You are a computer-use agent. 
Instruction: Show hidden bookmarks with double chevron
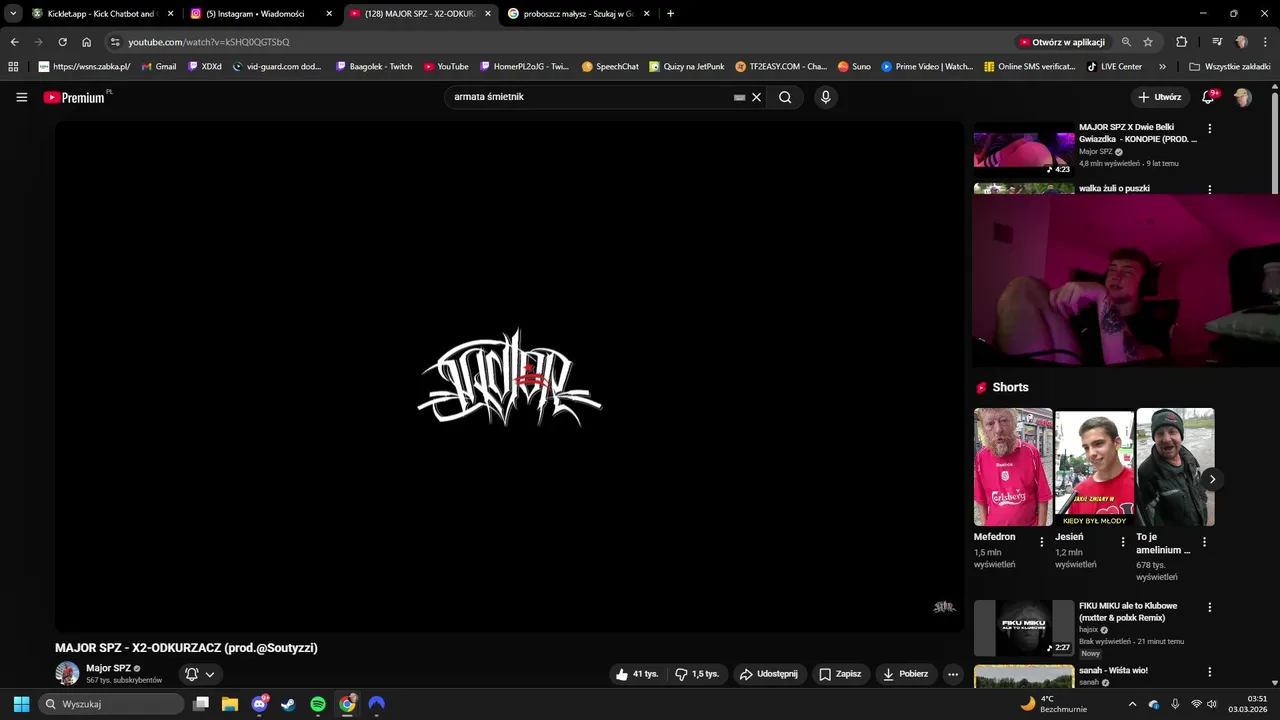pos(1162,67)
